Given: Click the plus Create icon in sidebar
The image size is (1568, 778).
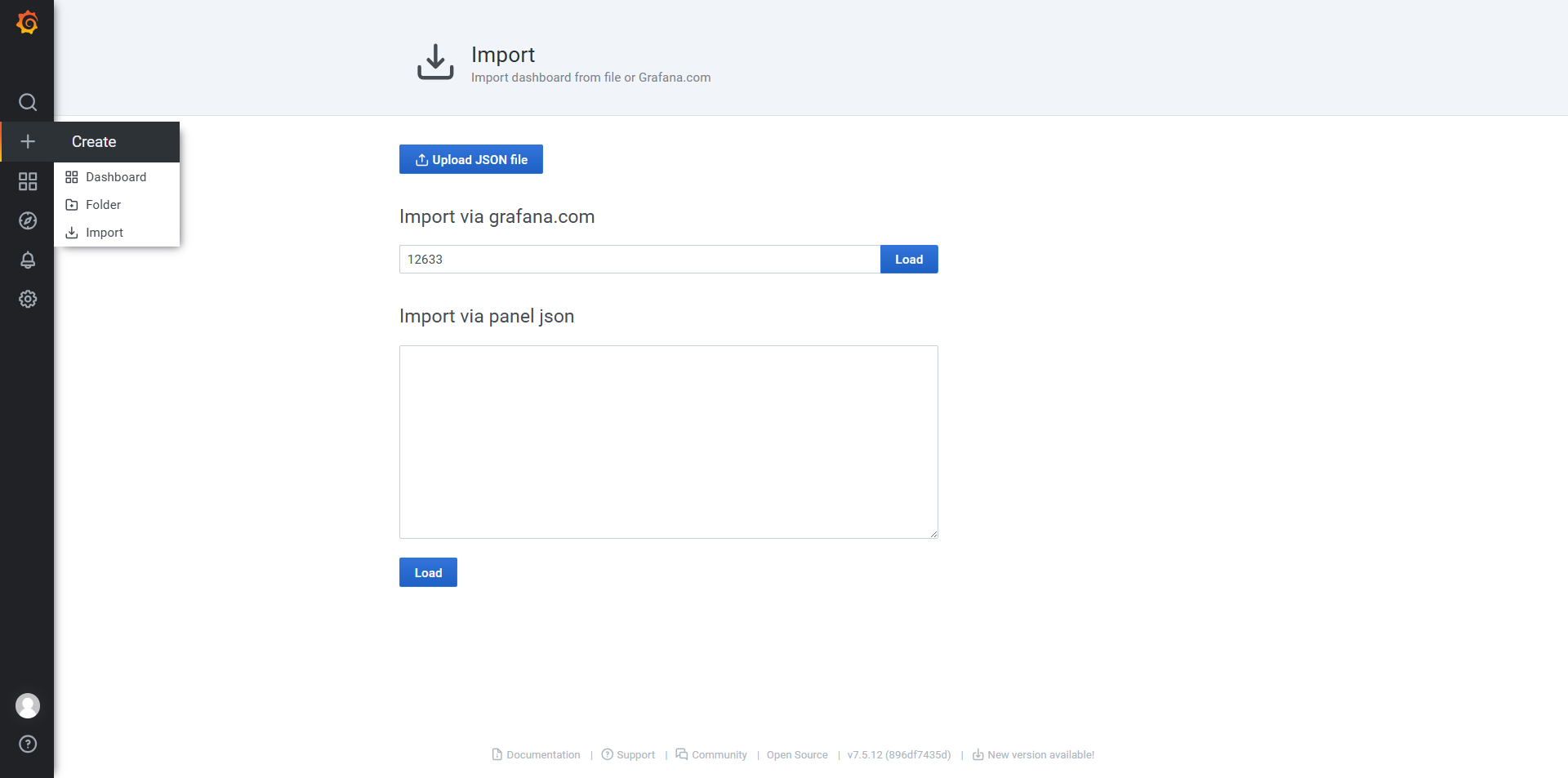Looking at the screenshot, I should click(28, 141).
